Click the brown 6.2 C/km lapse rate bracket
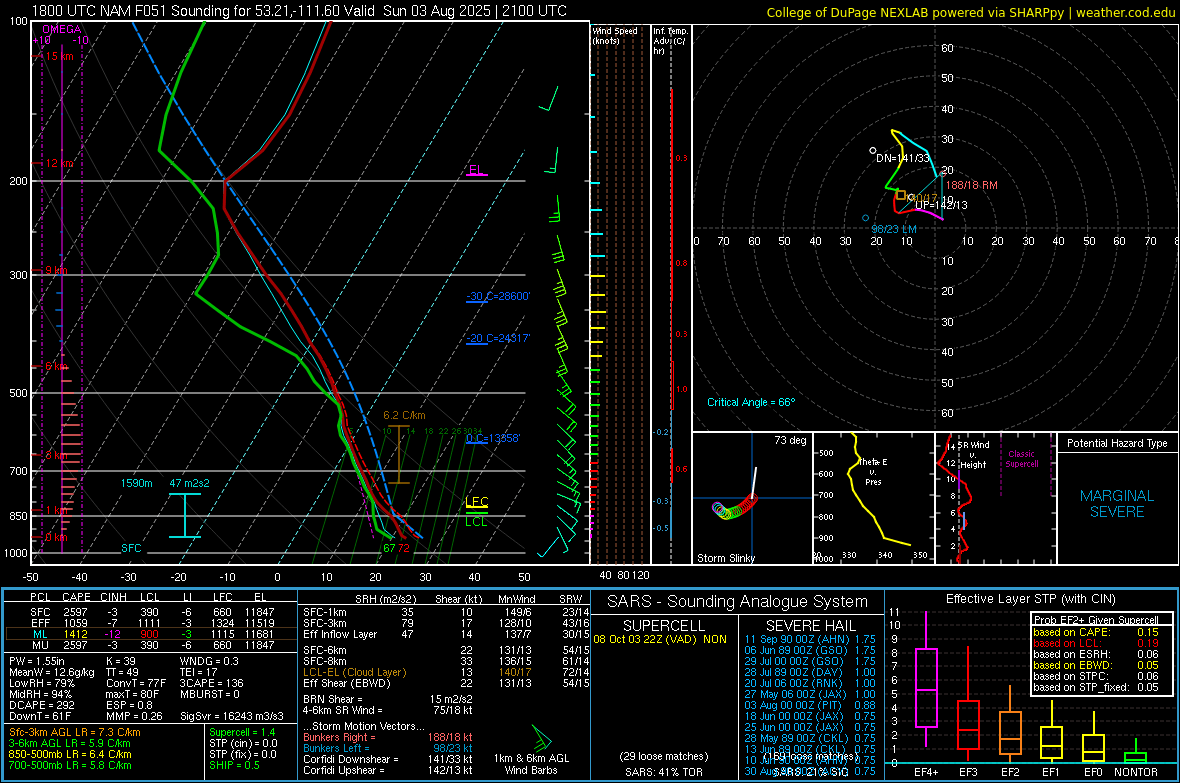The width and height of the screenshot is (1180, 783). pos(399,455)
